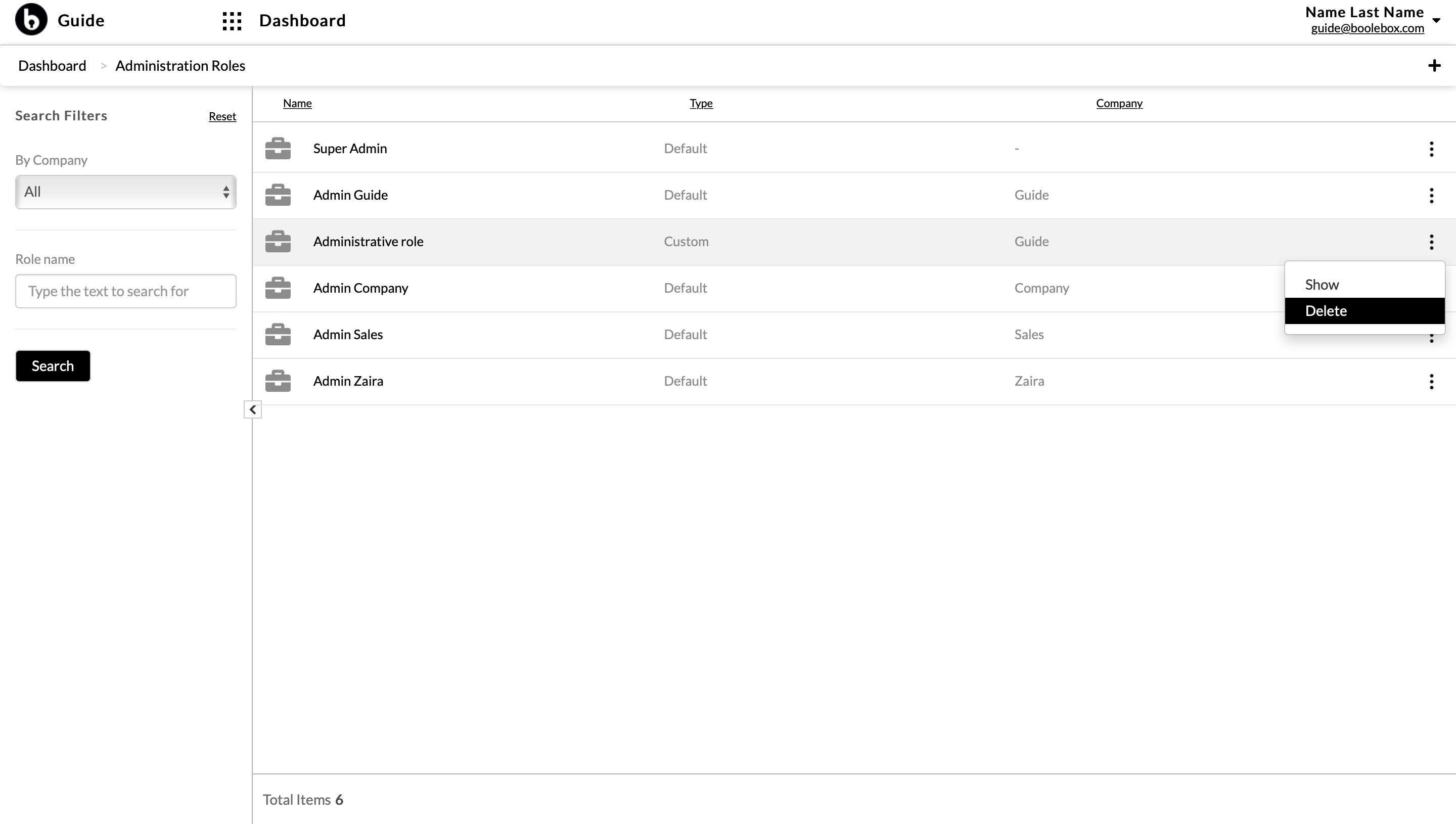Open three-dot menu for Admin Guide
The width and height of the screenshot is (1456, 824).
pyautogui.click(x=1432, y=195)
